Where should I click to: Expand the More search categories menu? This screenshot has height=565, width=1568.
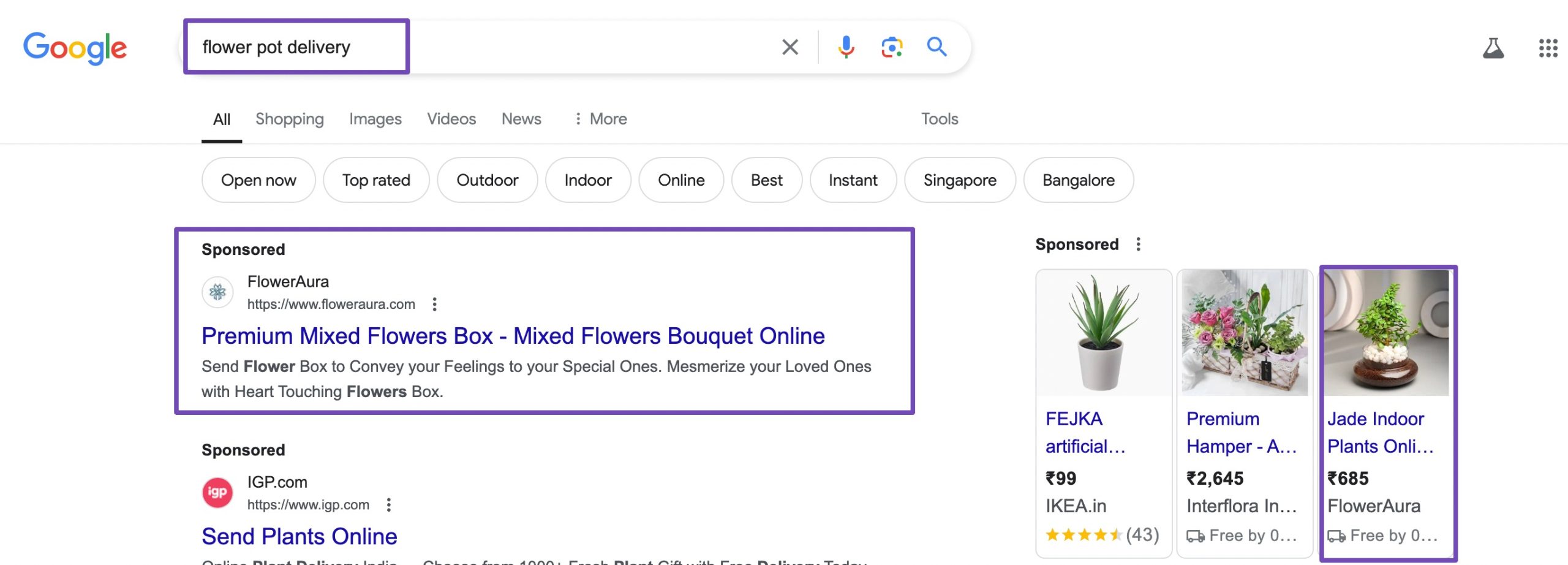(x=600, y=119)
